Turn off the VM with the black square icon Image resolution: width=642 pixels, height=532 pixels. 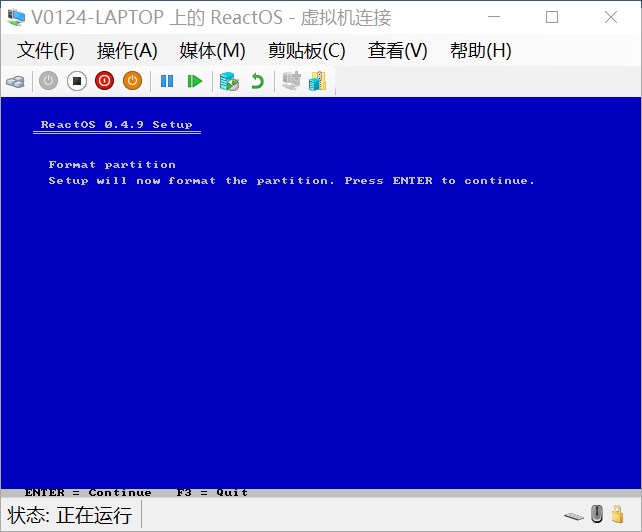[77, 81]
